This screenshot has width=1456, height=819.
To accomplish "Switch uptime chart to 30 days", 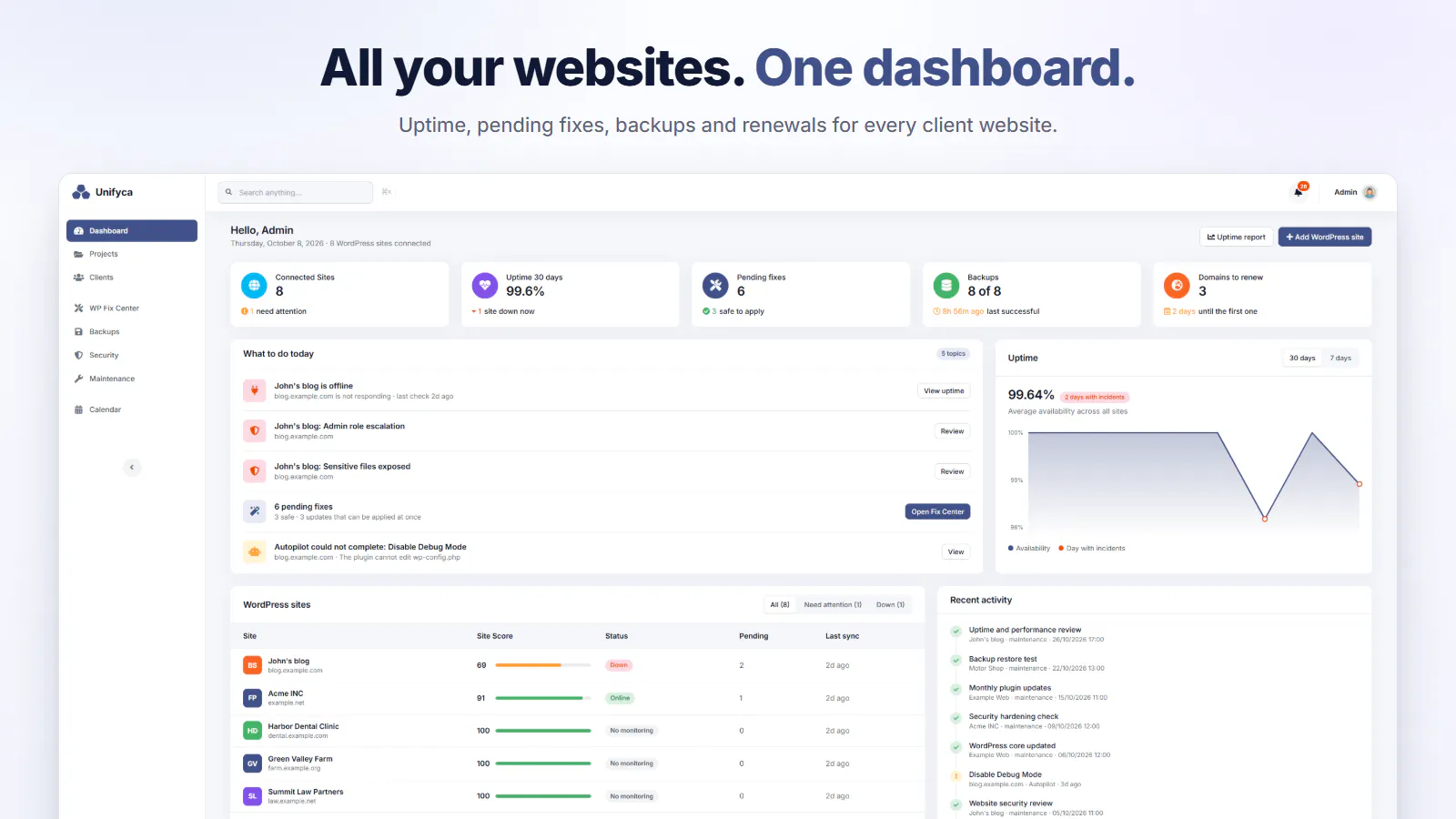I will (x=1302, y=358).
